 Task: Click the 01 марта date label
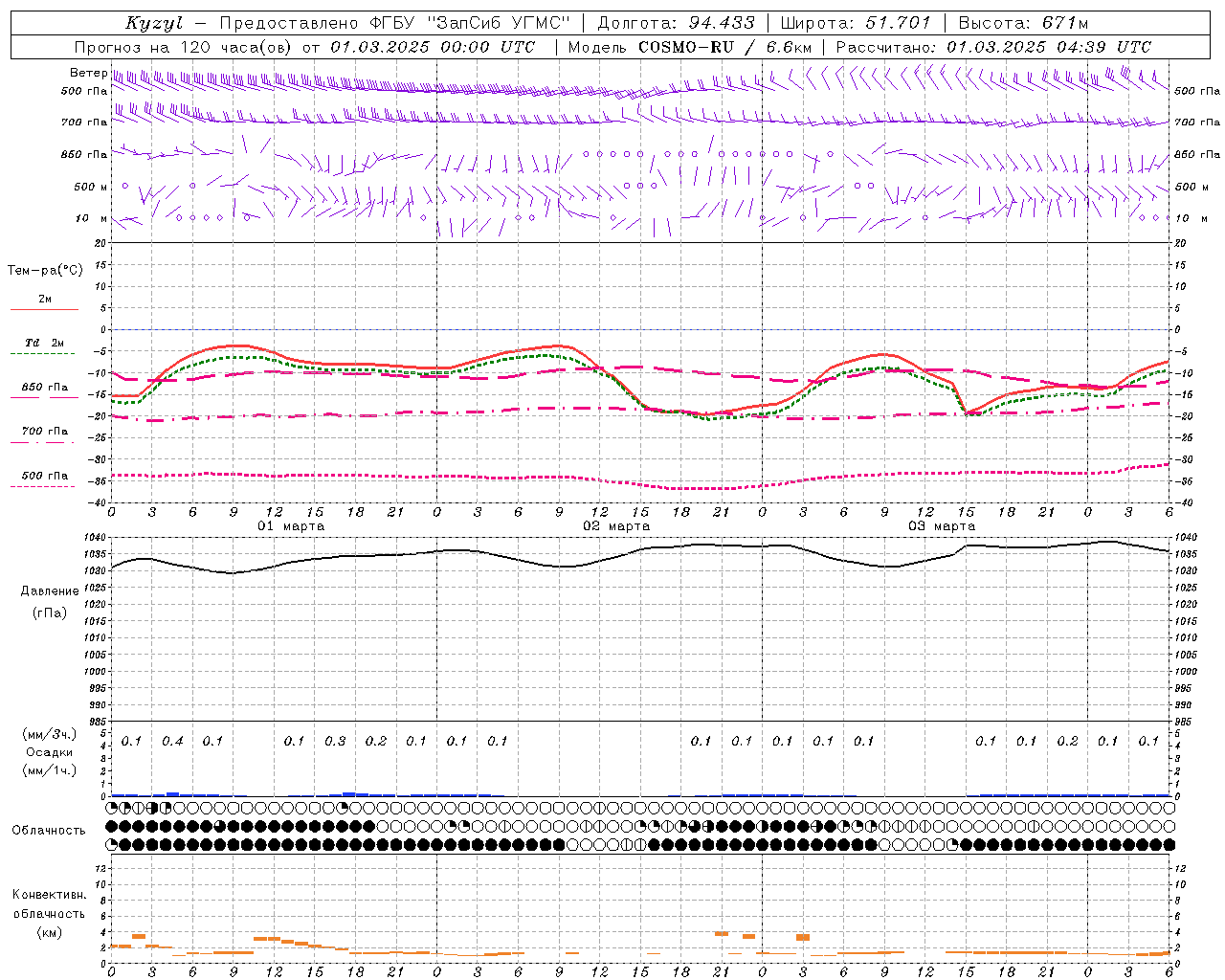click(291, 526)
